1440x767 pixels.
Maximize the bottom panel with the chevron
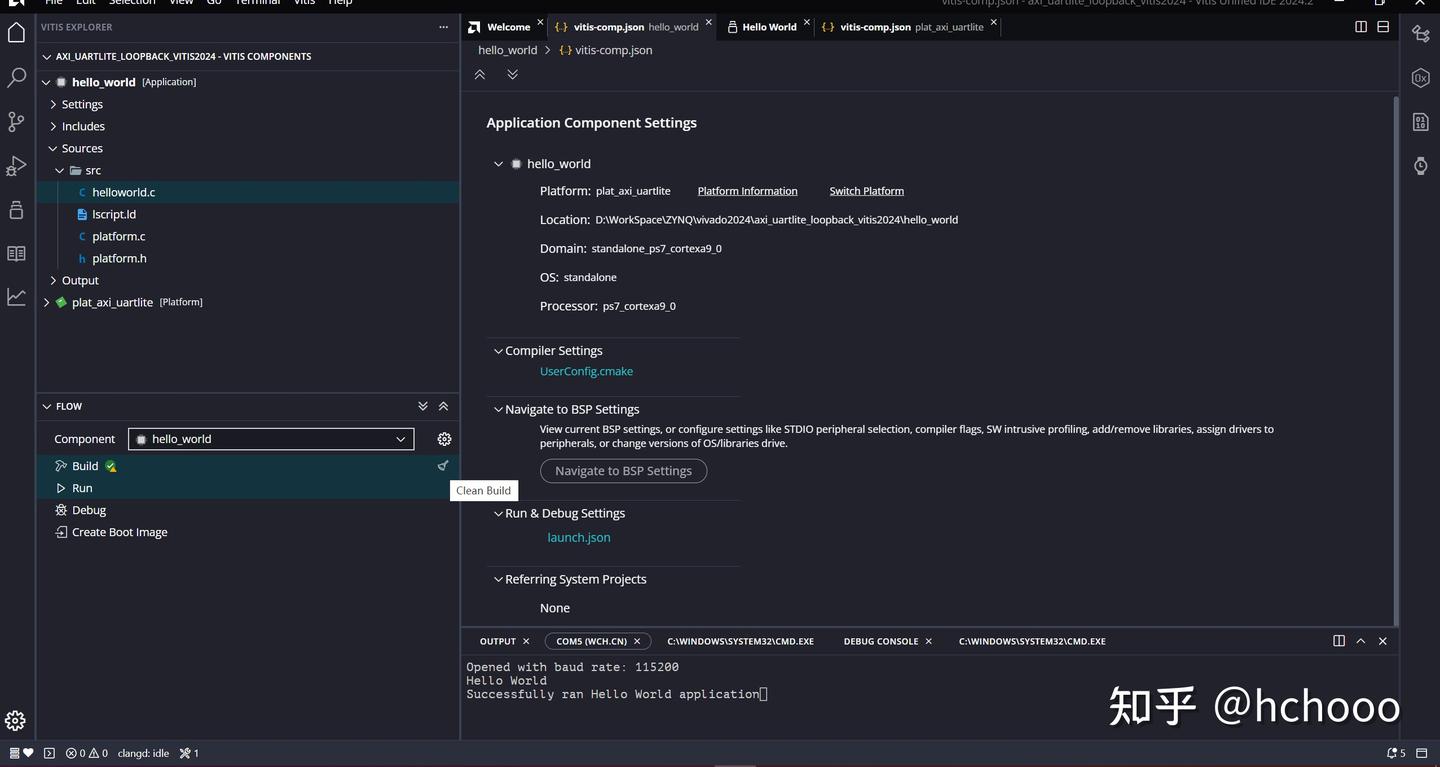click(1361, 641)
